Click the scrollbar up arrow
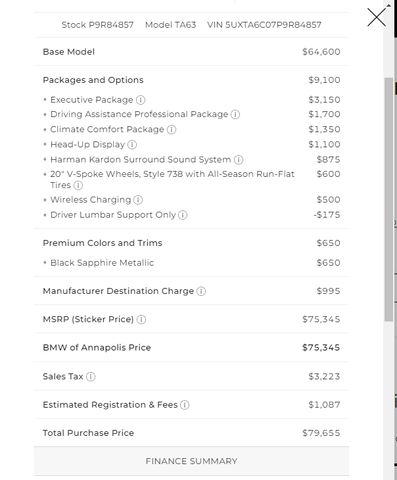 tap(389, 6)
